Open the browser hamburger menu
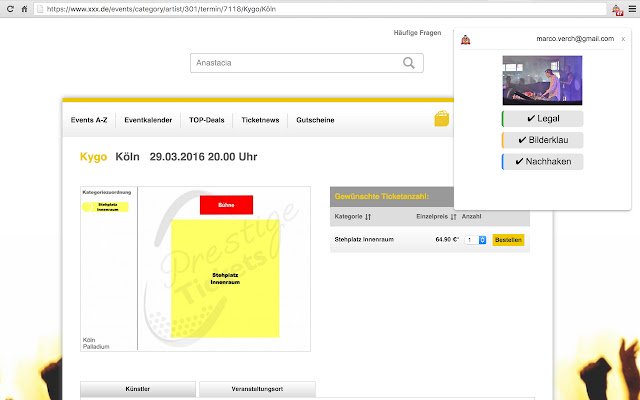The image size is (640, 400). coord(632,9)
